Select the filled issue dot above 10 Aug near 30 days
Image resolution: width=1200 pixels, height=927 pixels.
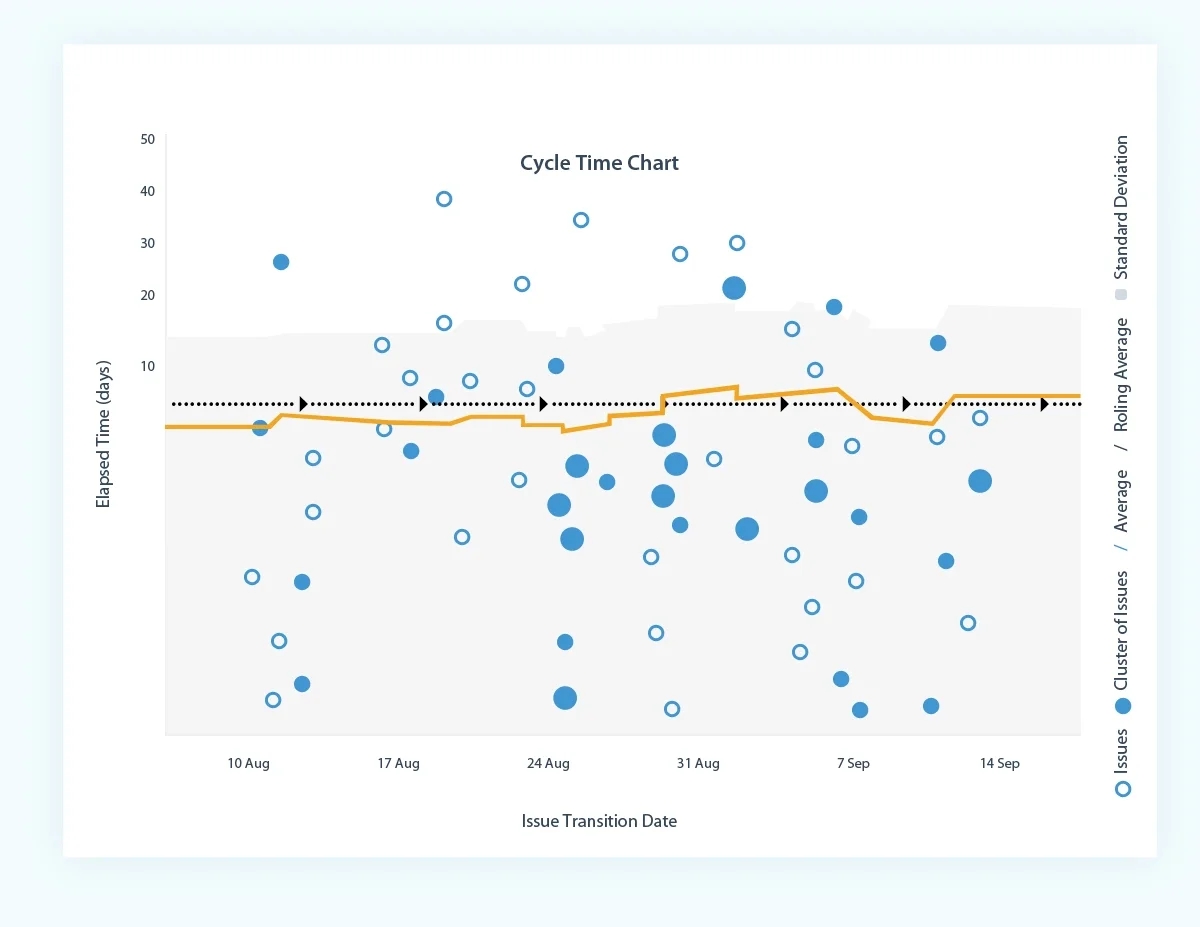pyautogui.click(x=281, y=262)
